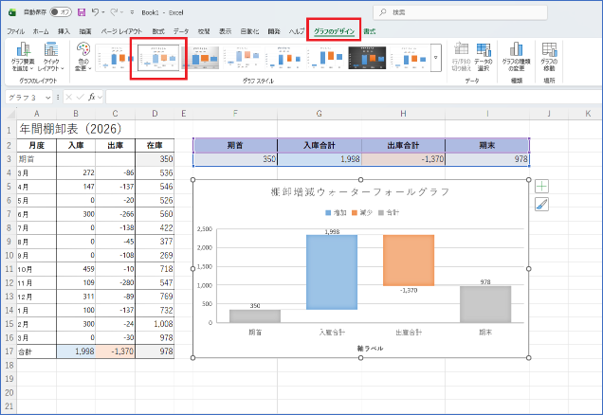Select column A header

point(37,114)
